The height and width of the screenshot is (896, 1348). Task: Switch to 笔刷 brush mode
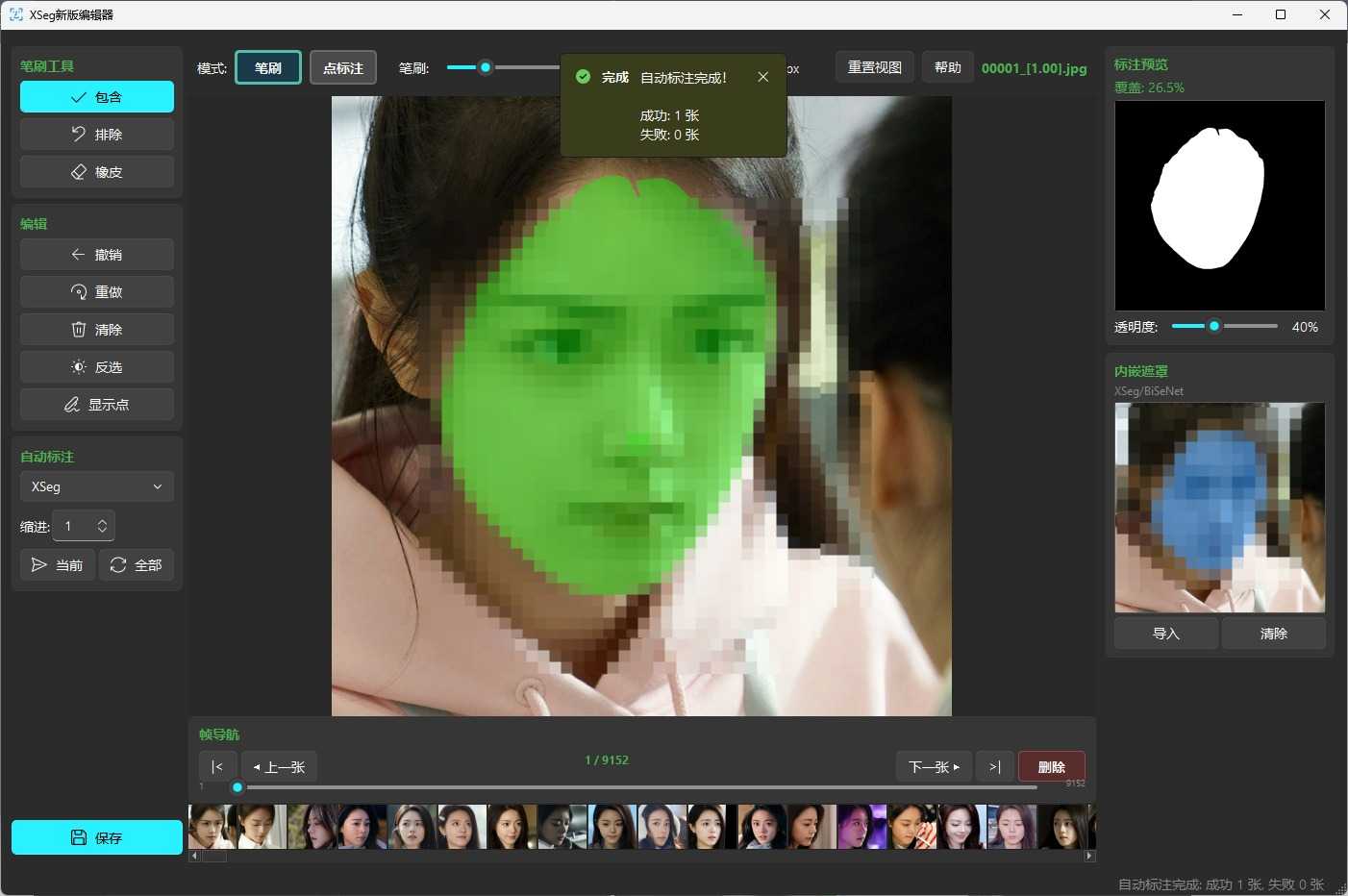[x=268, y=68]
